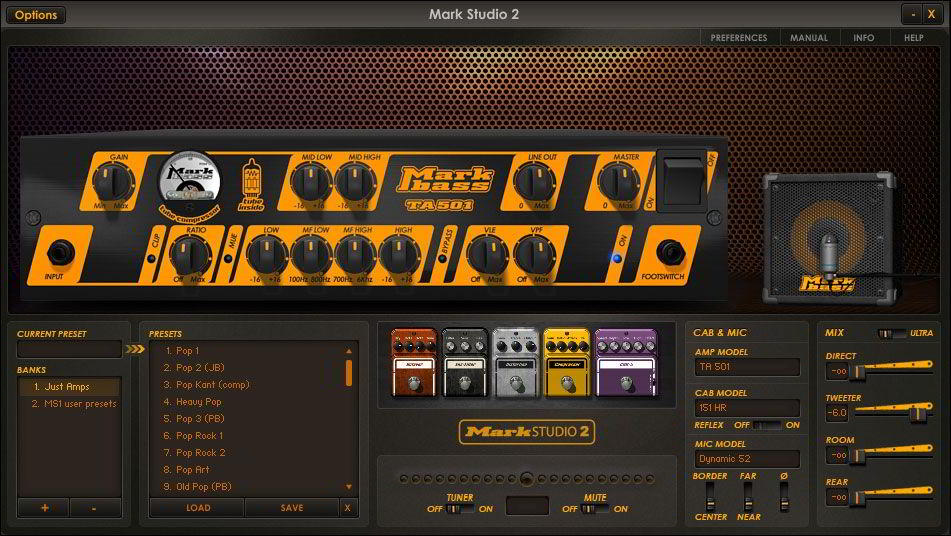Toggle the ULTRA mix switch
This screenshot has height=536, width=951.
click(x=892, y=333)
